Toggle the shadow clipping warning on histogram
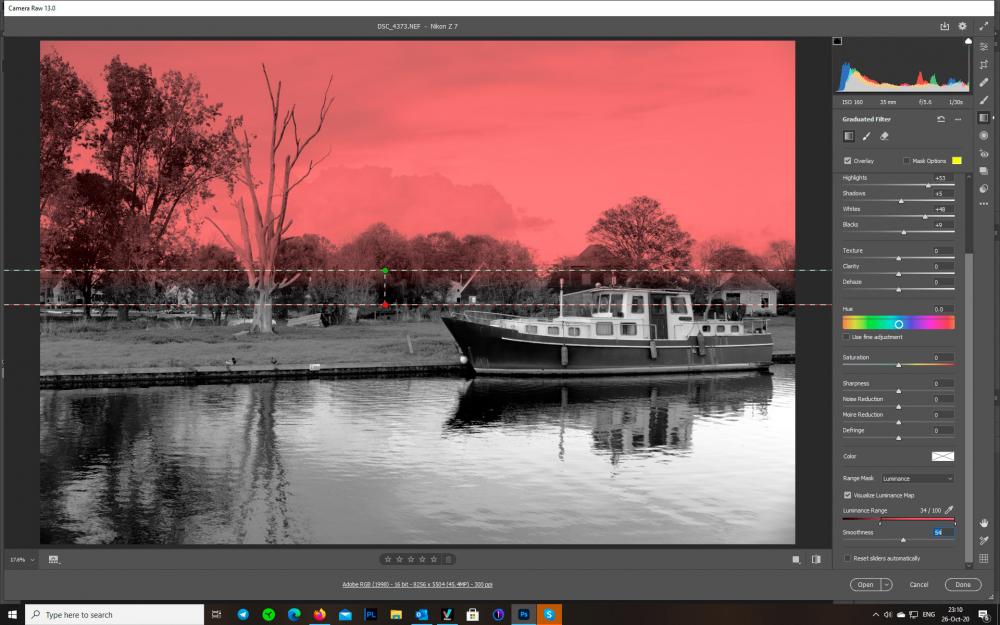The height and width of the screenshot is (625, 1000). coord(837,41)
